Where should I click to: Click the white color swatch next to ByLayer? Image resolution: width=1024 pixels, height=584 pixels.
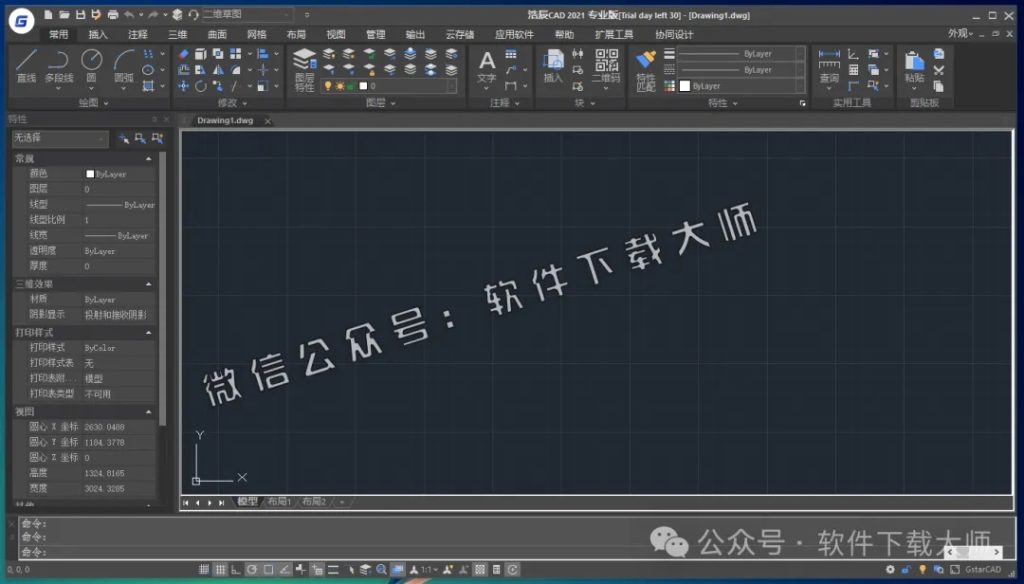click(91, 172)
